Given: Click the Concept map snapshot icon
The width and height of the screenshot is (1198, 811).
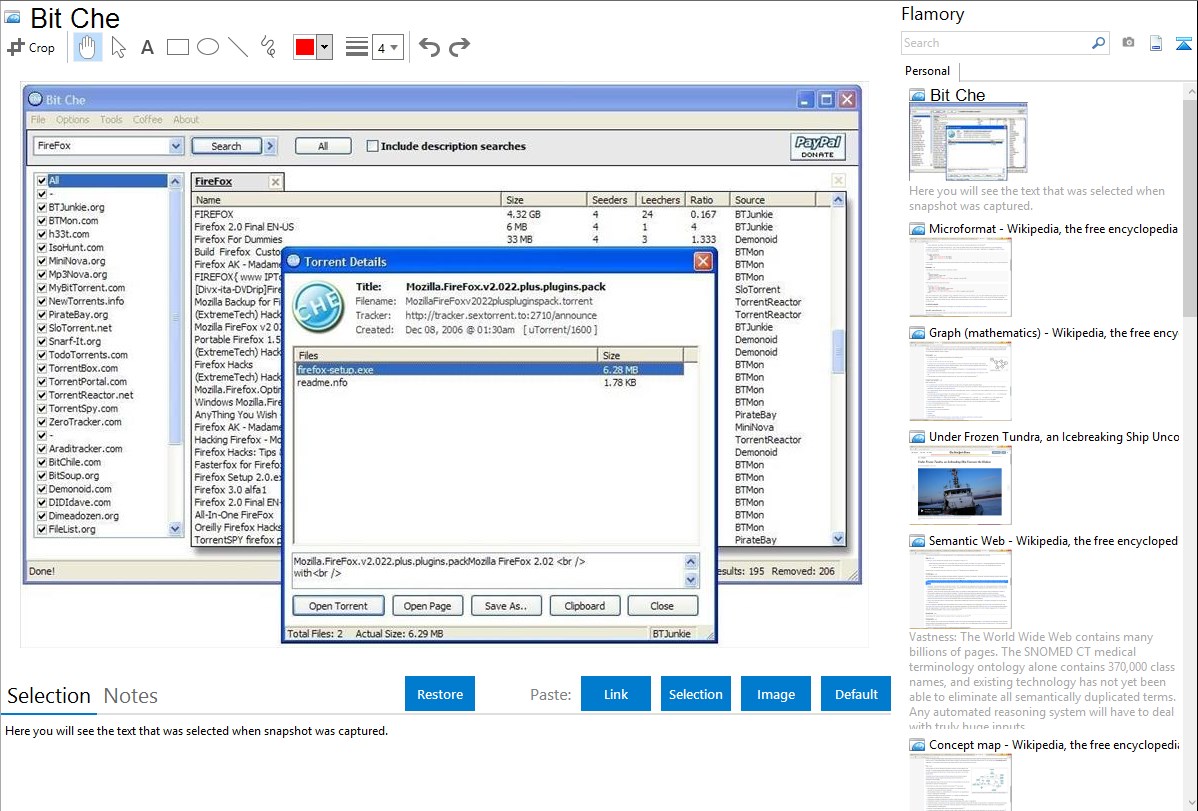Looking at the screenshot, I should coord(917,745).
